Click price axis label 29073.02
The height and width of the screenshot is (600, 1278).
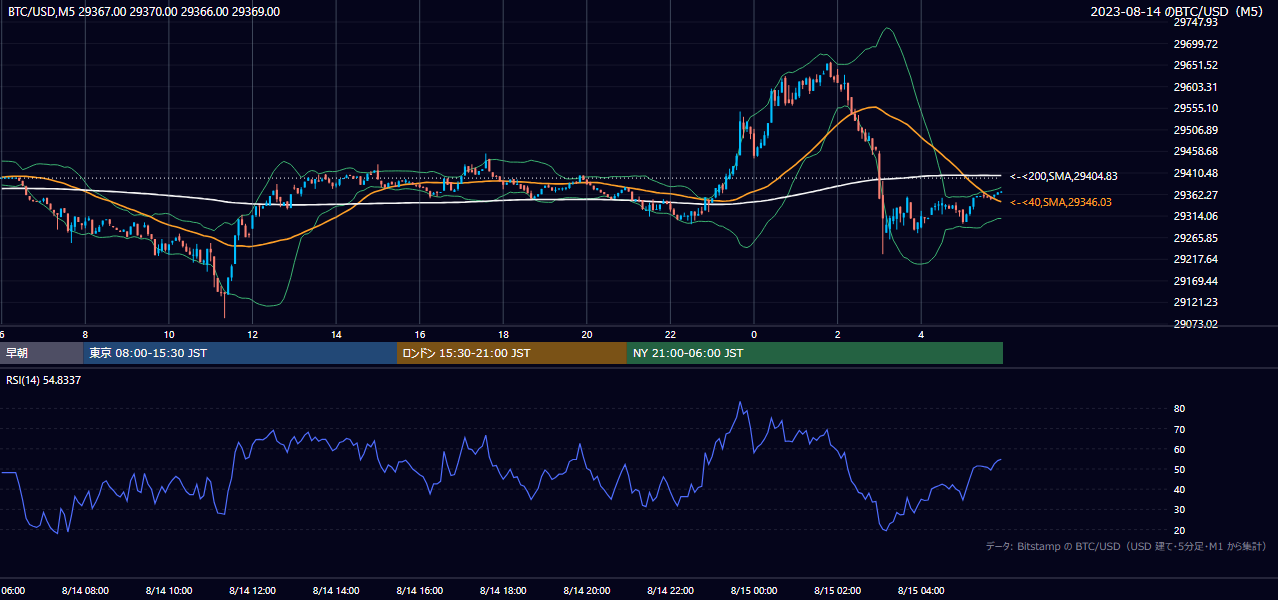pos(1195,324)
